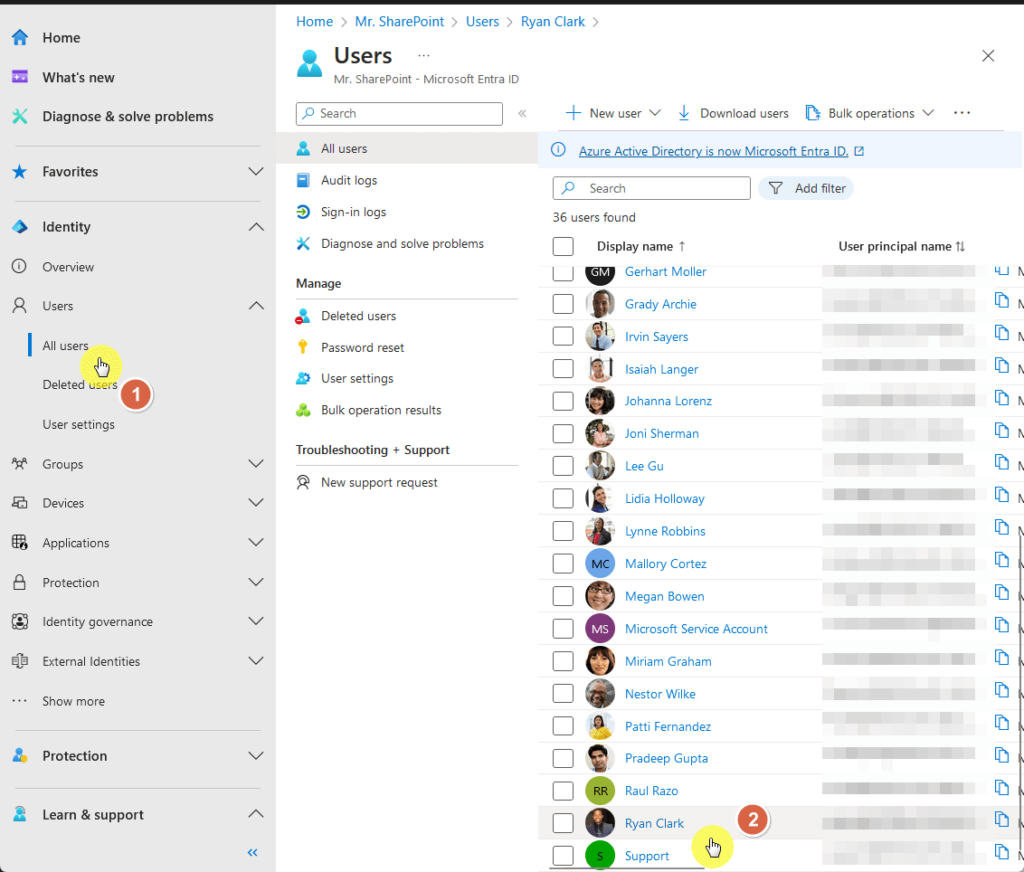Screen dimensions: 1024x872
Task: Click the Learn & support person icon
Action: [x=20, y=814]
